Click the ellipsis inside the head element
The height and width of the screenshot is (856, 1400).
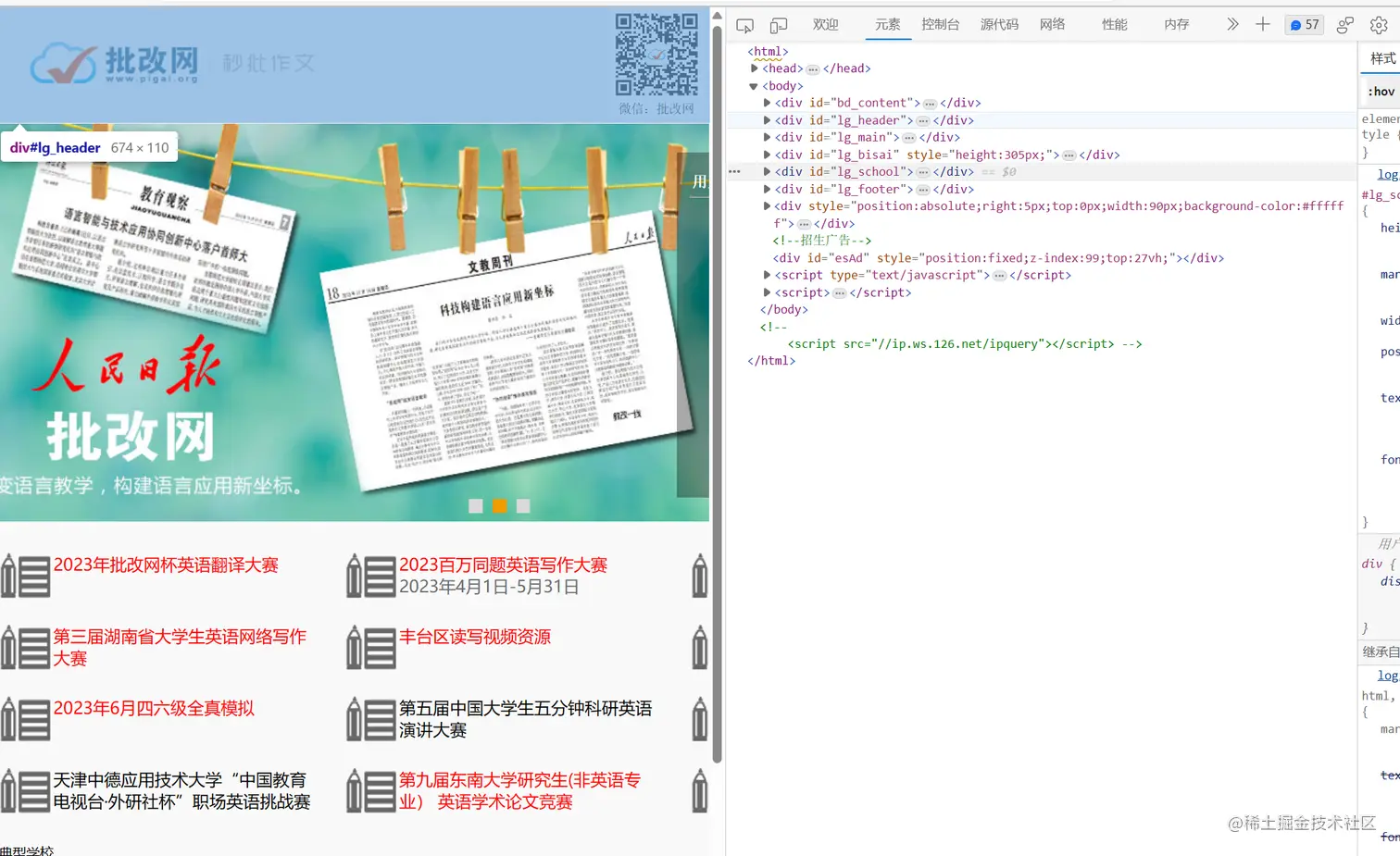coord(813,69)
